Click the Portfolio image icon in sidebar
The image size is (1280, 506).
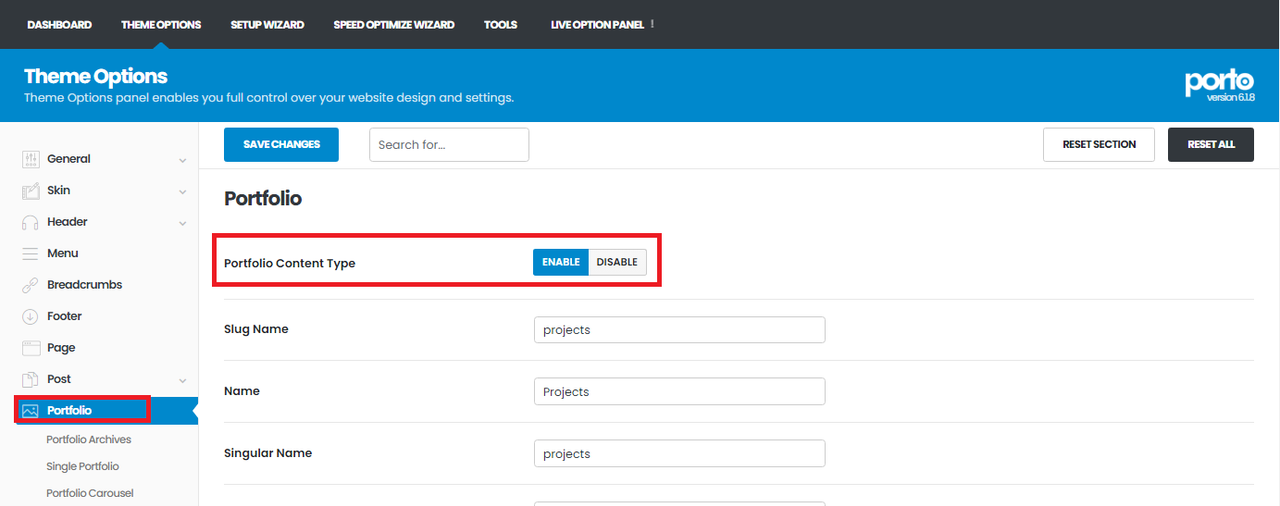tap(30, 411)
